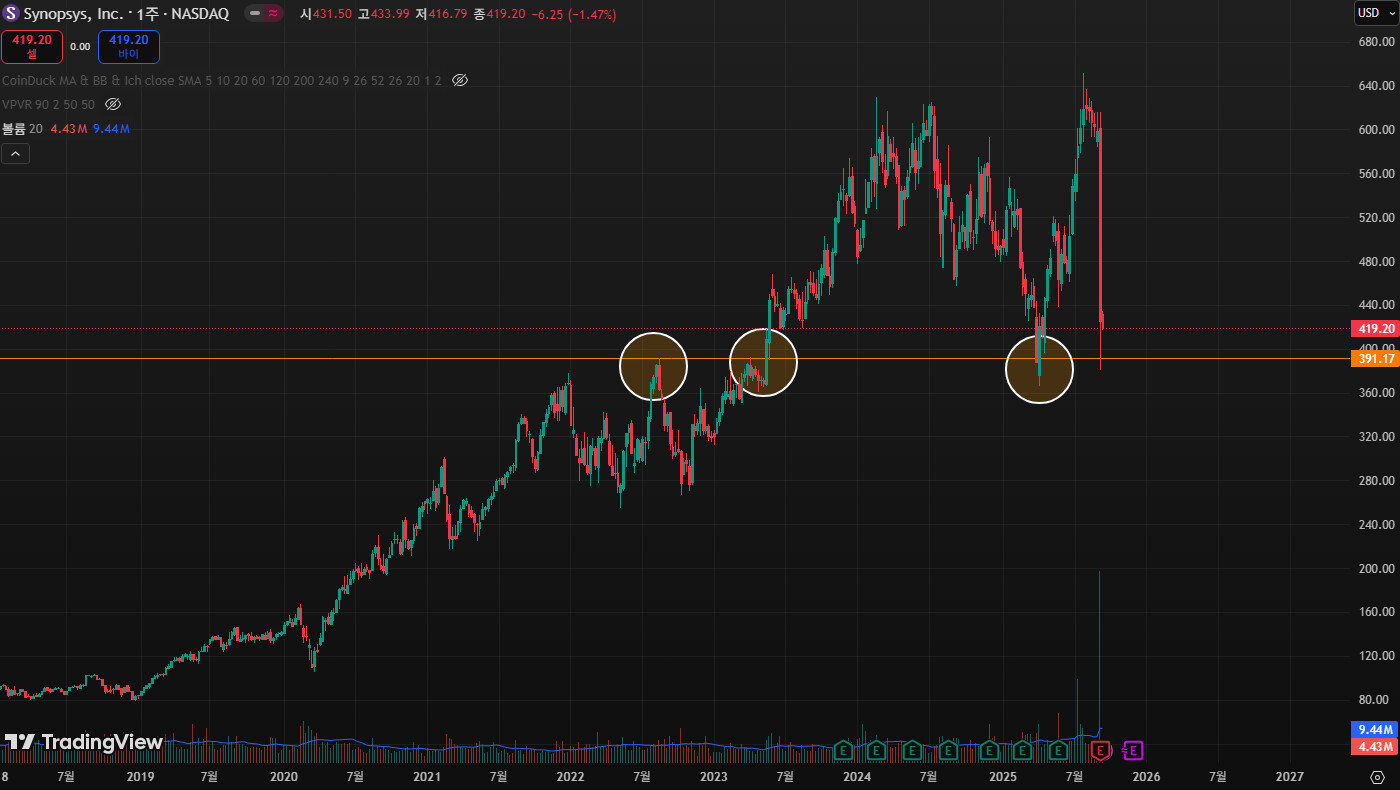Image resolution: width=1400 pixels, height=790 pixels.
Task: Click the 560.00 price axis label
Action: tap(1376, 174)
